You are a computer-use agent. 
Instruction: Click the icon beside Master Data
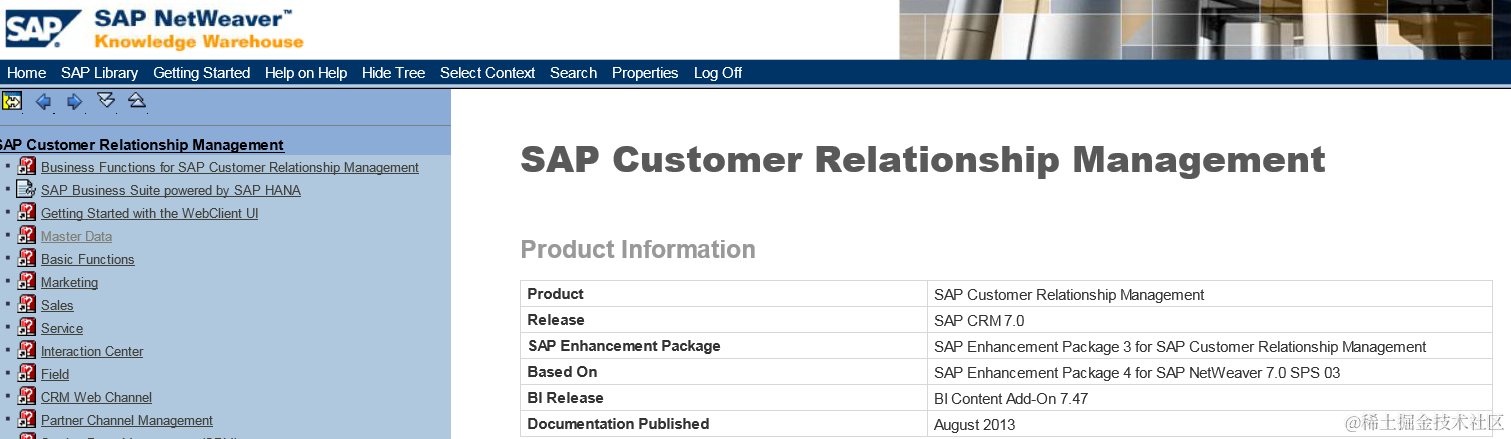[26, 235]
